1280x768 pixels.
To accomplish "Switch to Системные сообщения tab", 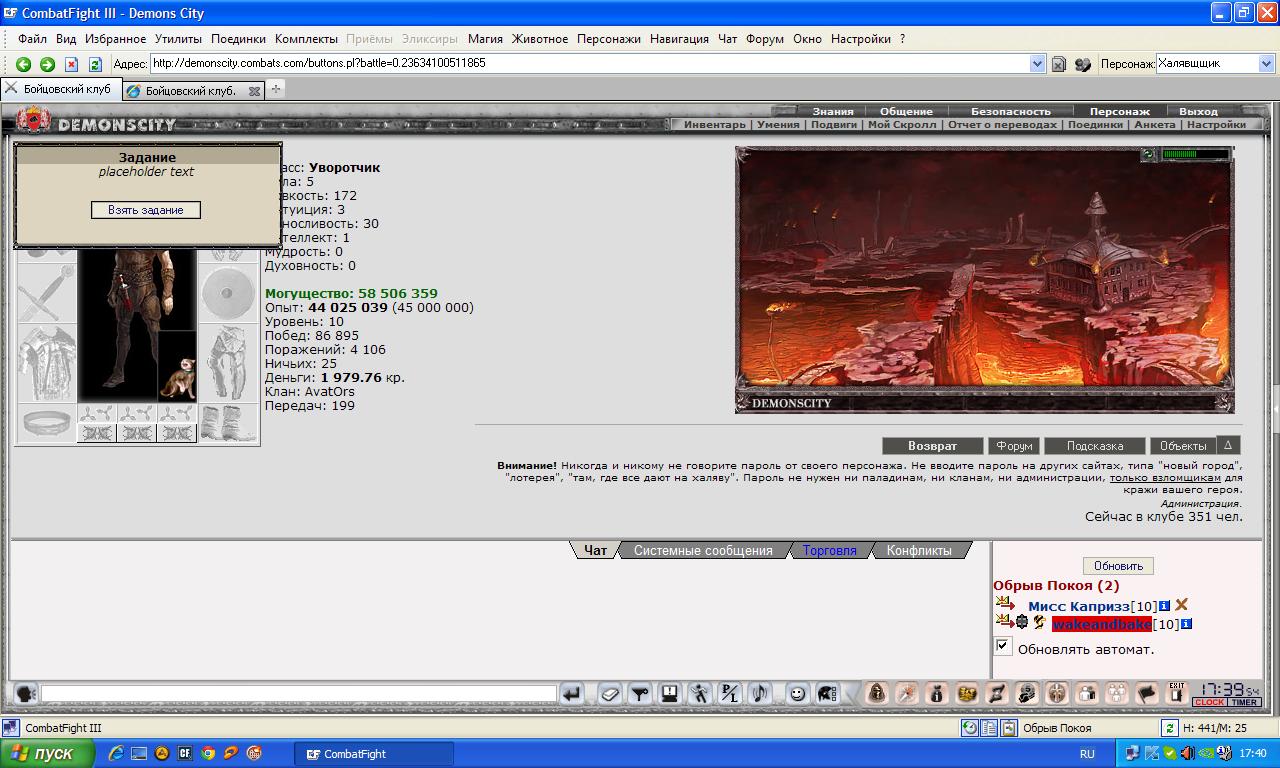I will [x=703, y=550].
